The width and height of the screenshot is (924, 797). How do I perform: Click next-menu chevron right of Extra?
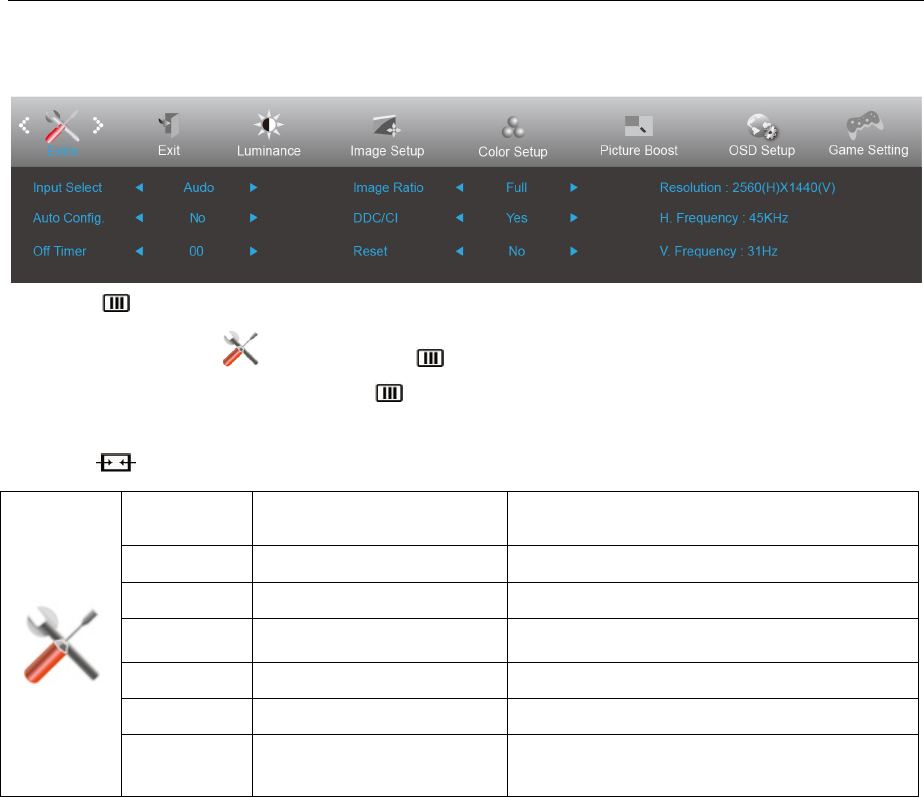pos(98,125)
